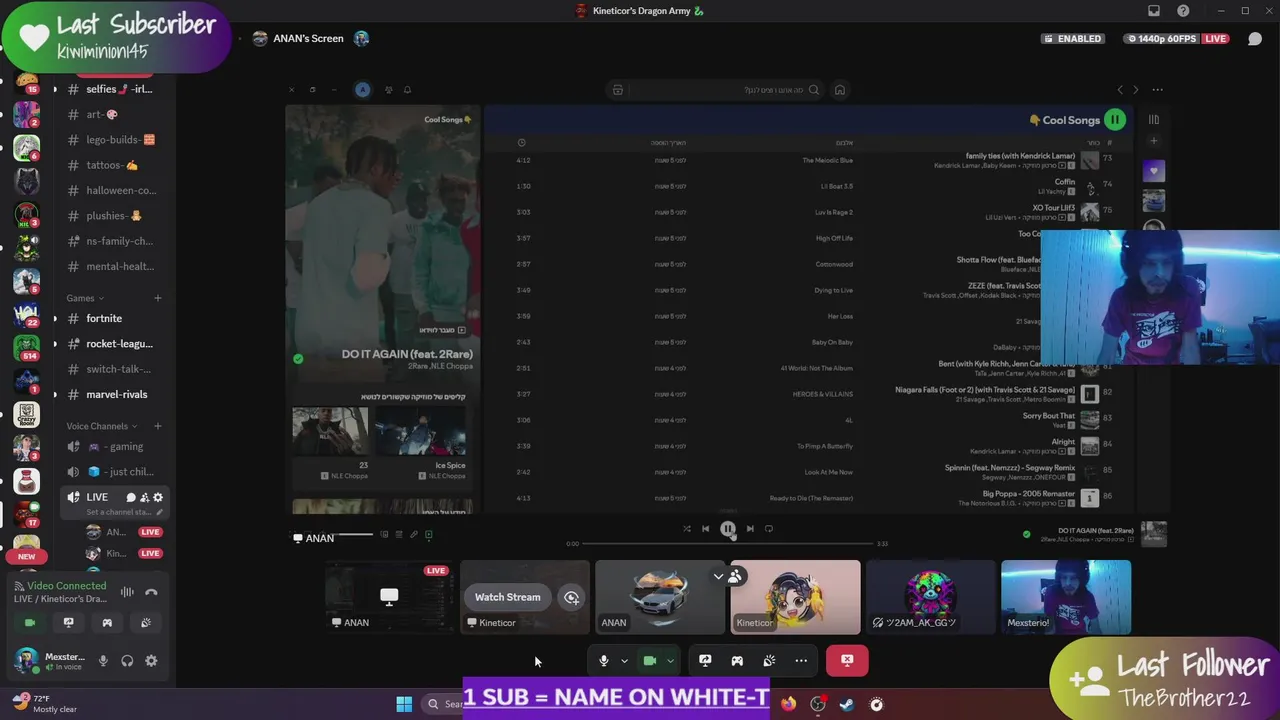Open soundboard in the voice panel
The width and height of the screenshot is (1280, 720).
pyautogui.click(x=146, y=622)
